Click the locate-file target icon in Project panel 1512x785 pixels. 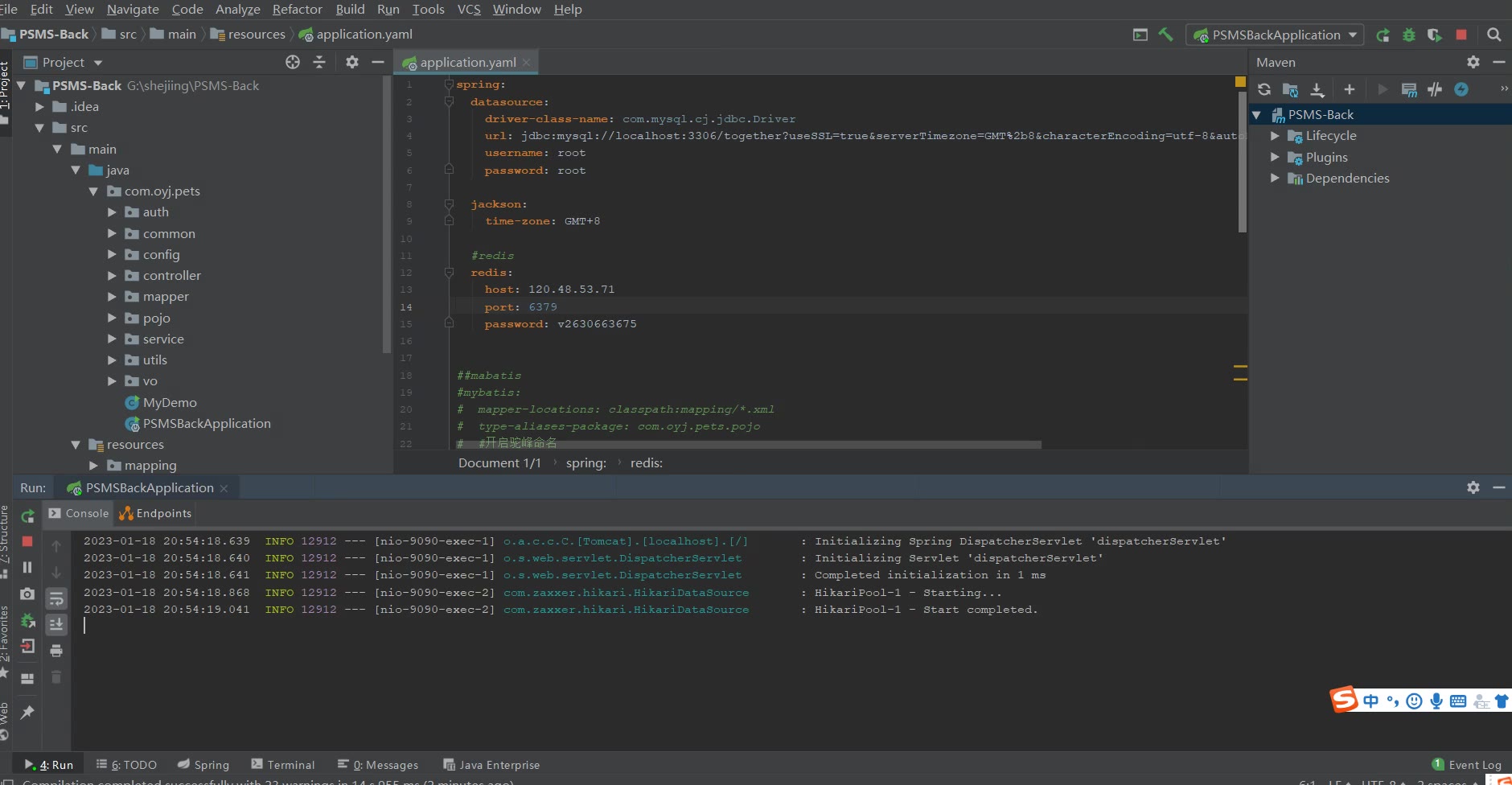(x=293, y=62)
